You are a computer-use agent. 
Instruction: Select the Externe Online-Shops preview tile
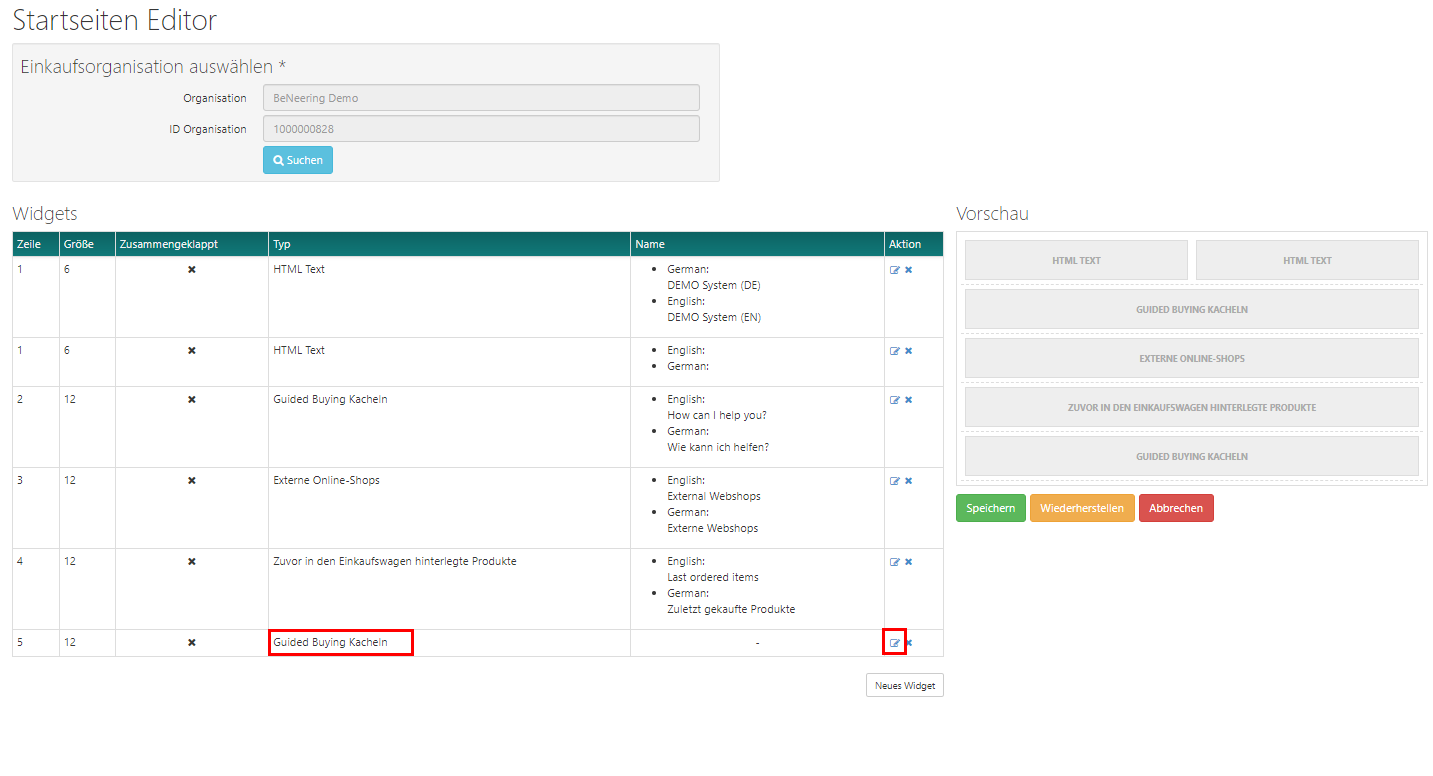tap(1191, 358)
